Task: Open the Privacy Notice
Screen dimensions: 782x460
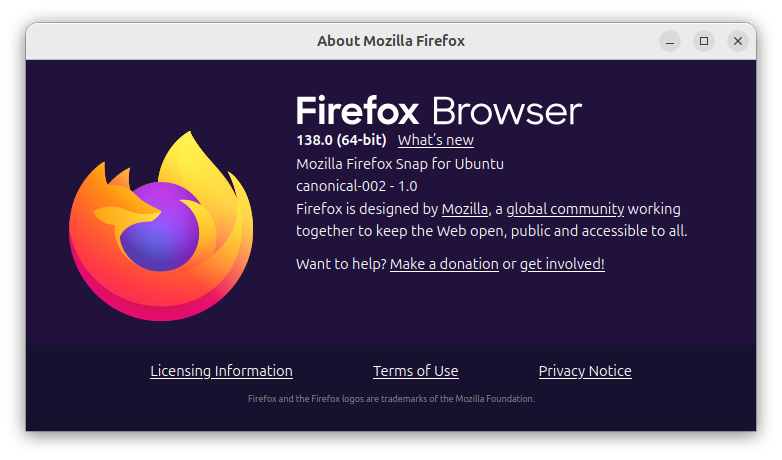Action: click(585, 371)
